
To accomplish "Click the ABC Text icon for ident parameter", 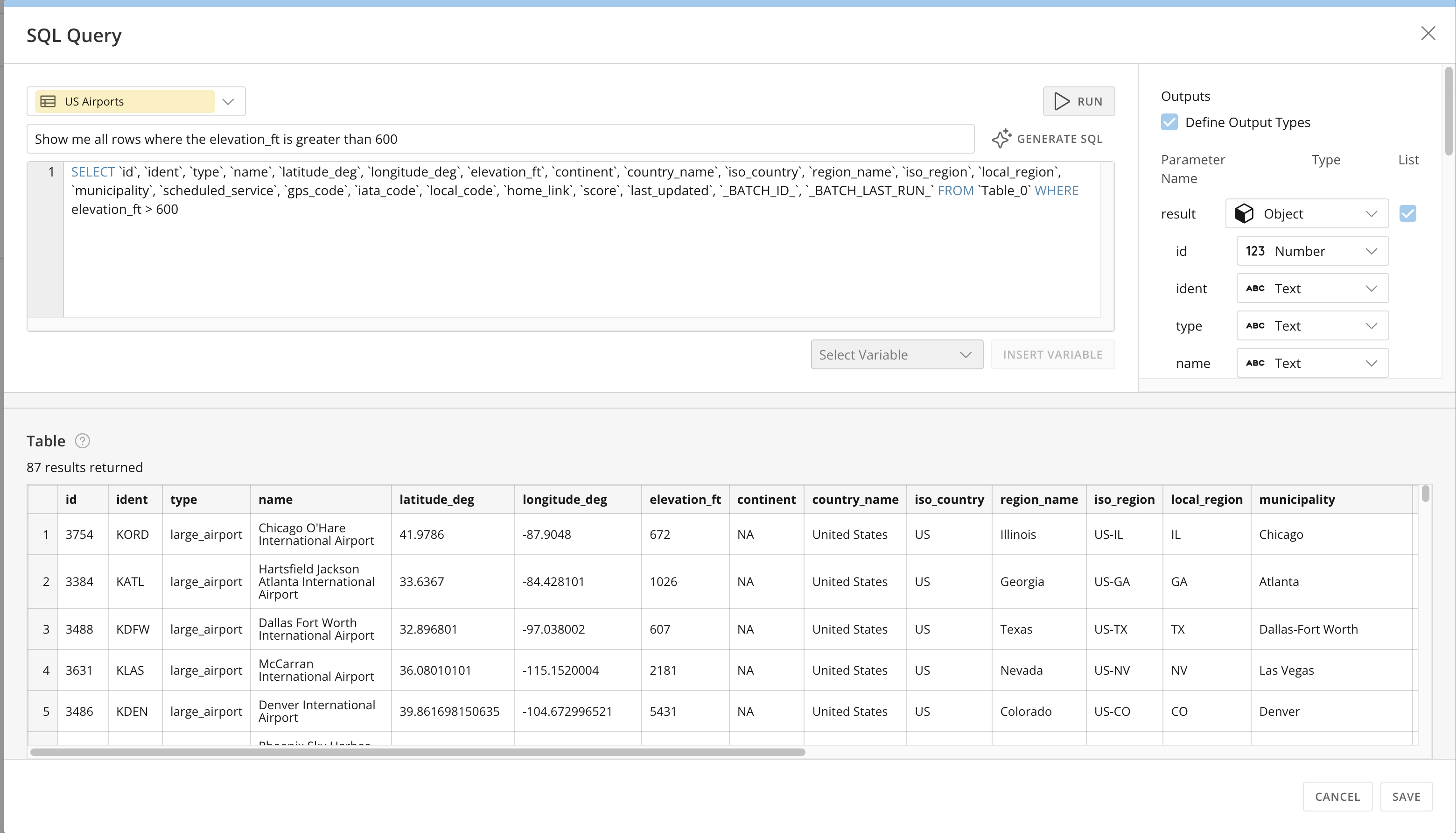I will click(1255, 289).
